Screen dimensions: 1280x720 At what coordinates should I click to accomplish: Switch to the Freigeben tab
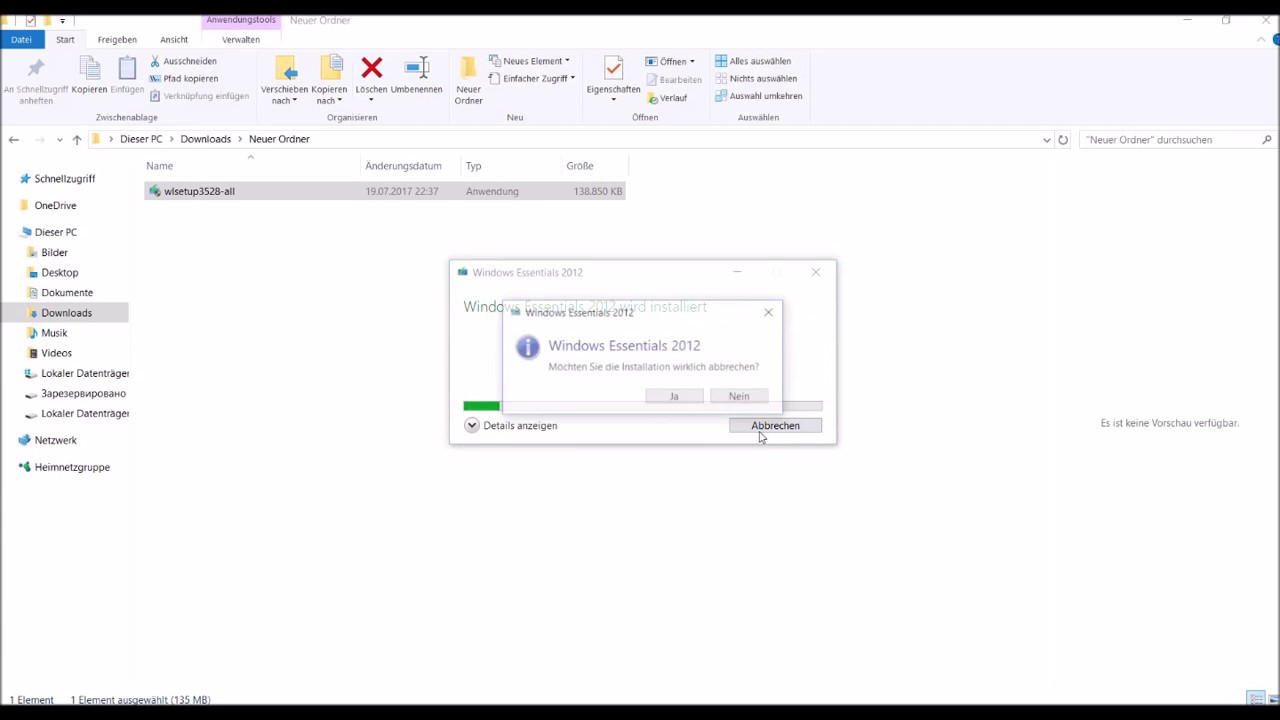pyautogui.click(x=117, y=39)
